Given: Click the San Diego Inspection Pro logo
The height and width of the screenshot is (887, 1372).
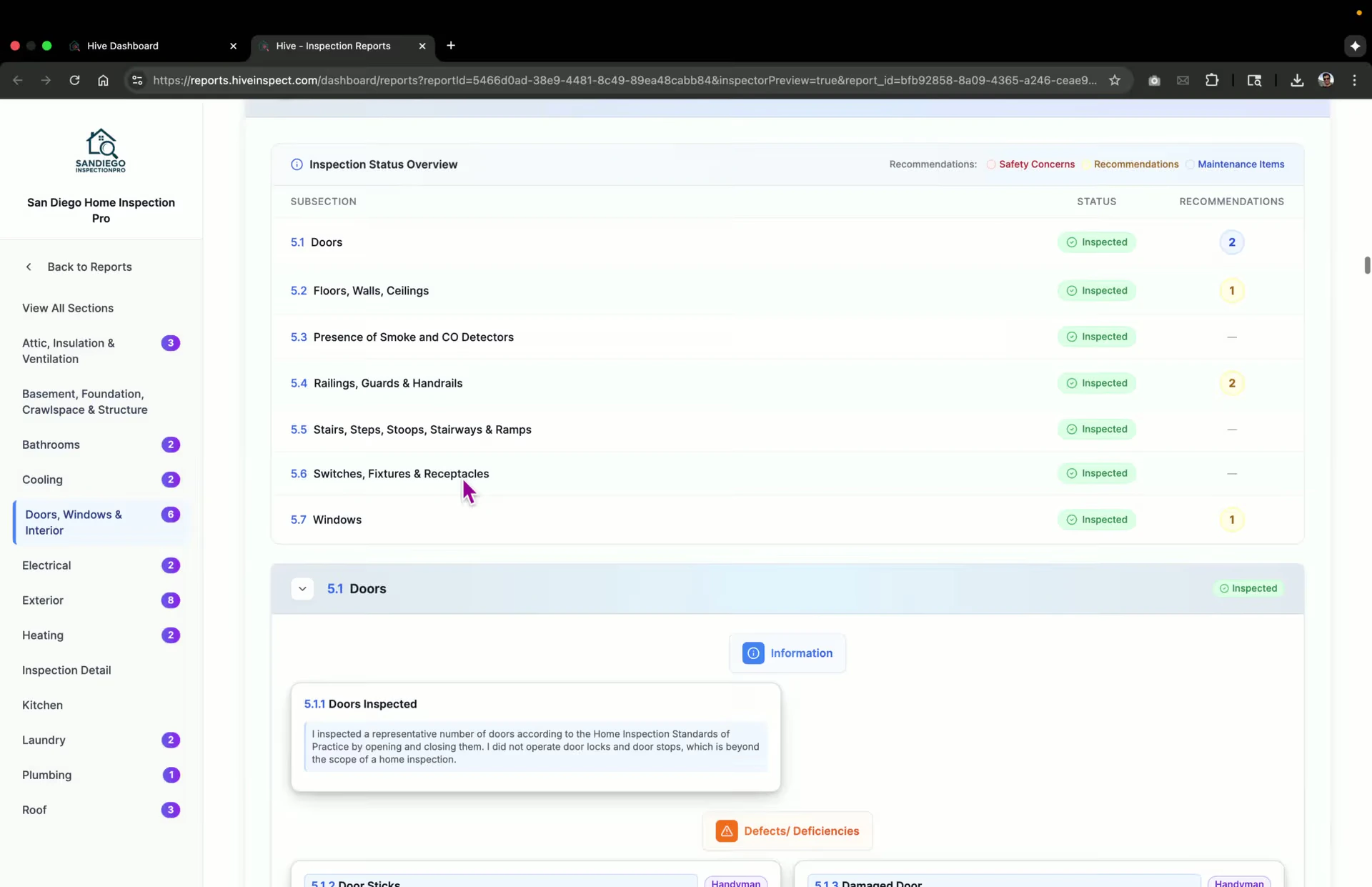Looking at the screenshot, I should point(101,150).
